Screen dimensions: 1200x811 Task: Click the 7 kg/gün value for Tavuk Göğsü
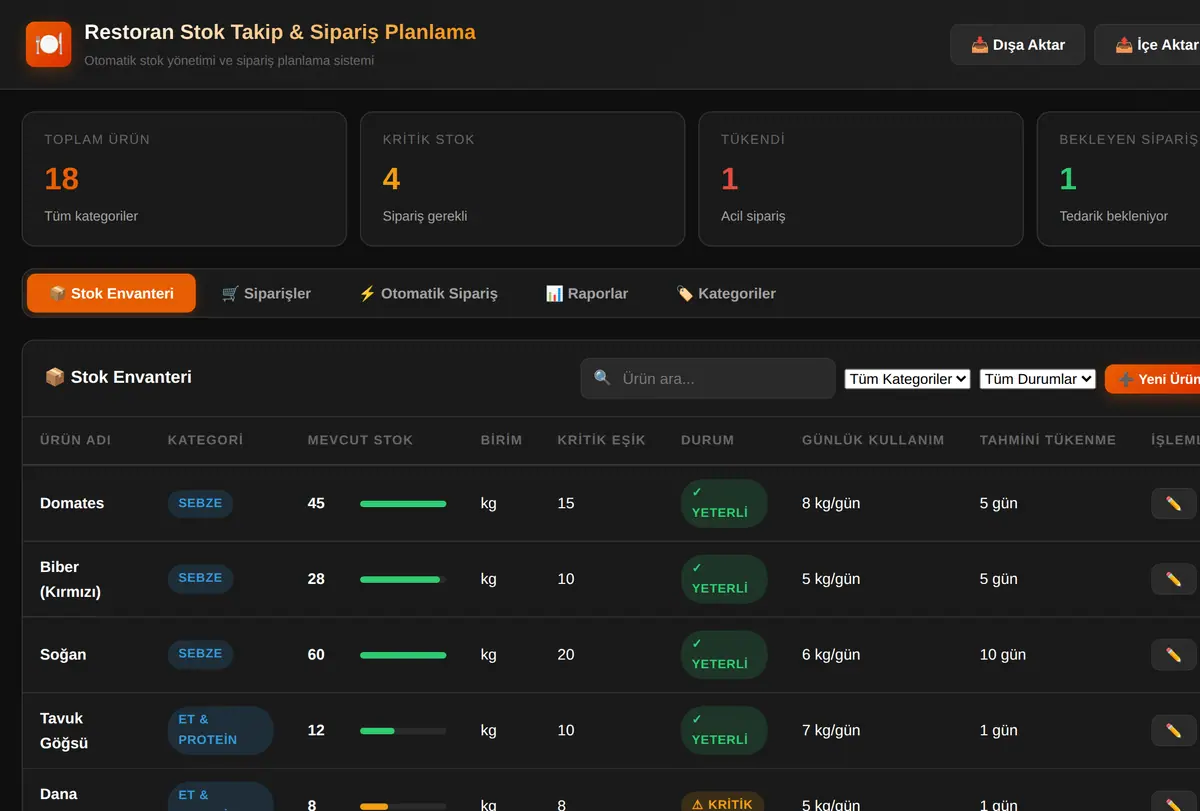click(831, 731)
